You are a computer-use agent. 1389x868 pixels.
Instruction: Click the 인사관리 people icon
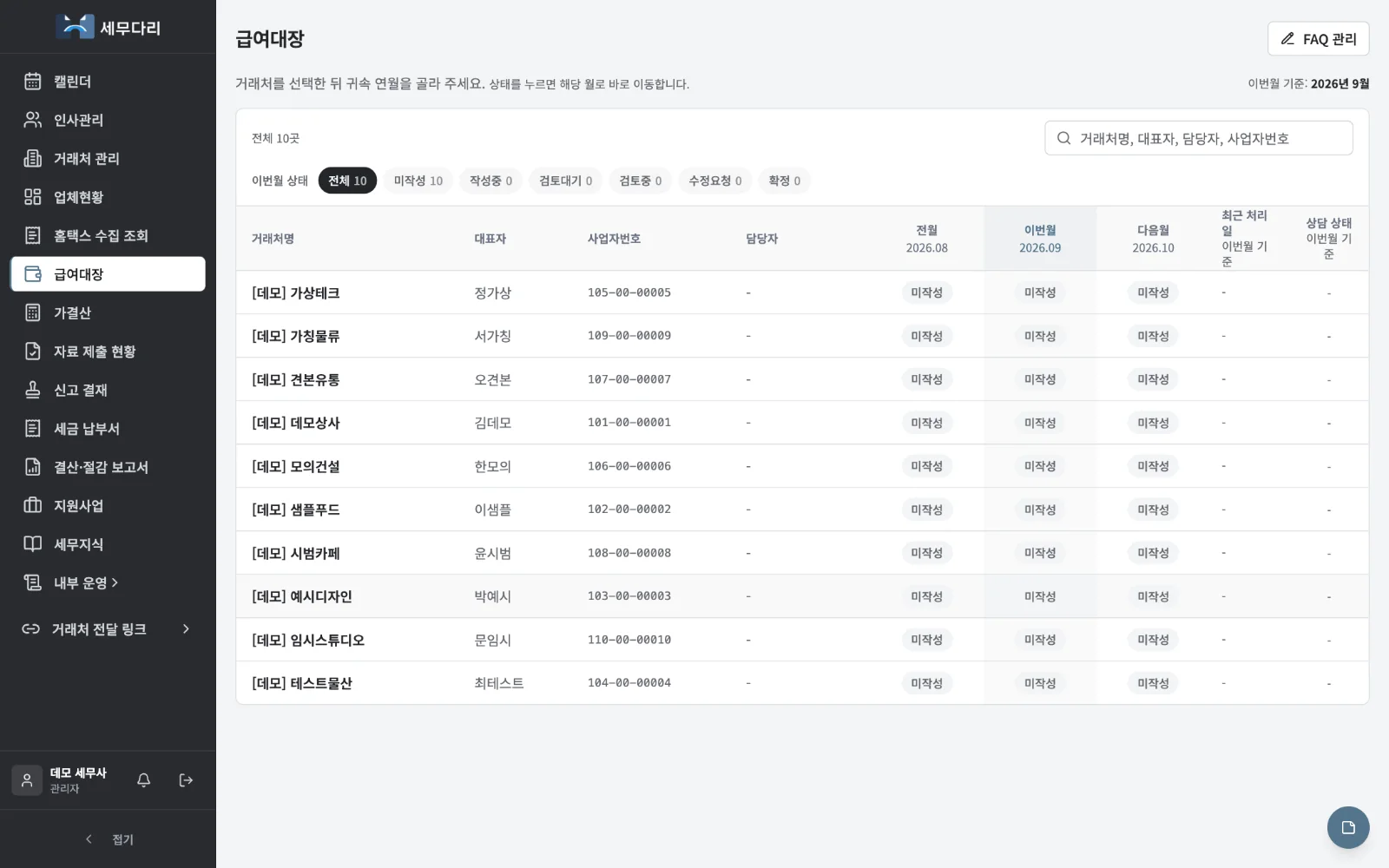tap(33, 120)
